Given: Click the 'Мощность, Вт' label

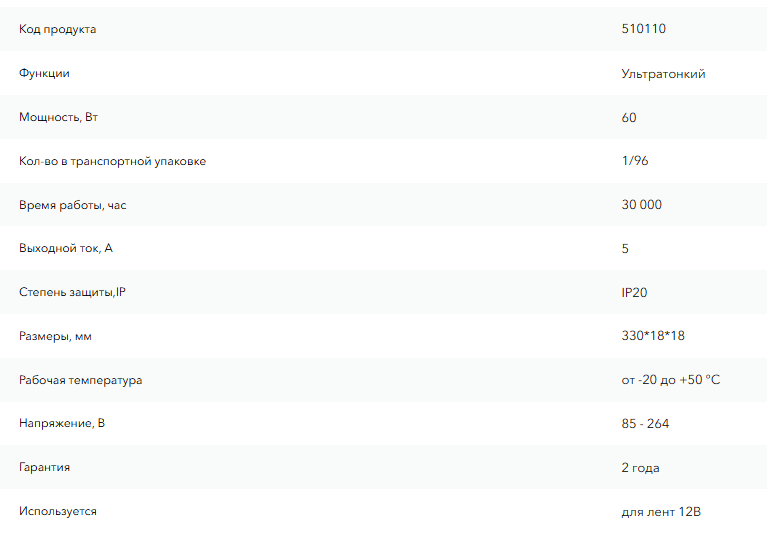Looking at the screenshot, I should 58,117.
